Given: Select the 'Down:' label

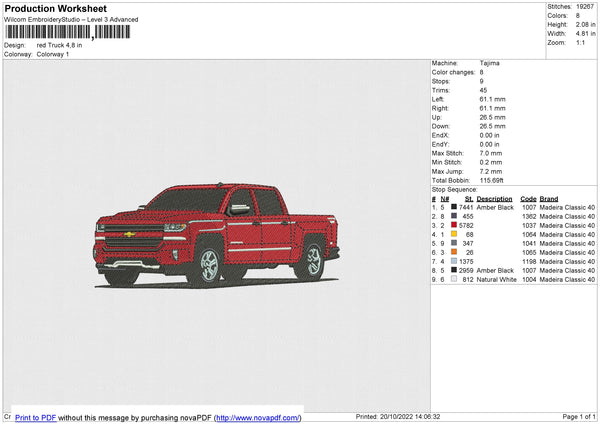Looking at the screenshot, I should pos(440,126).
